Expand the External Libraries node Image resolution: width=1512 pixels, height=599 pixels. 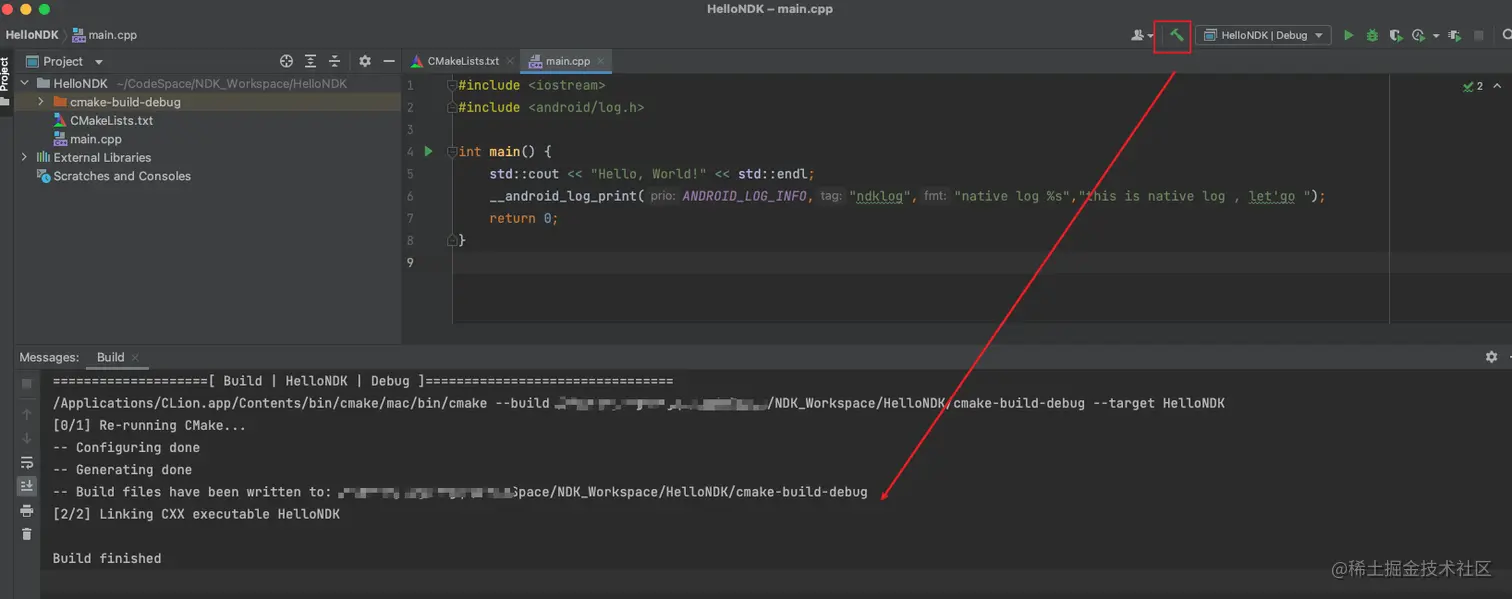point(24,157)
